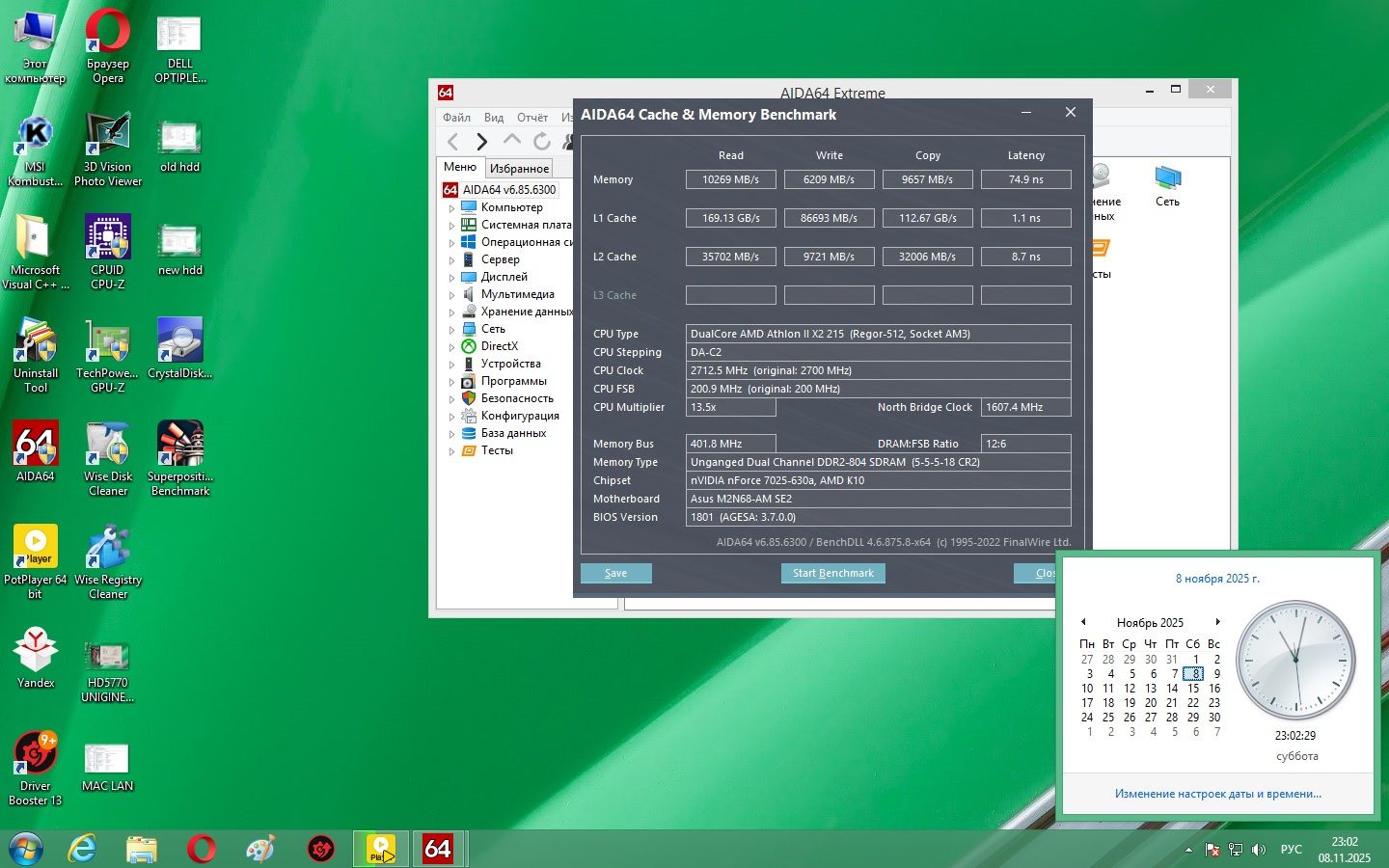Click the Save button in benchmark dialog
This screenshot has width=1389, height=868.
click(616, 573)
